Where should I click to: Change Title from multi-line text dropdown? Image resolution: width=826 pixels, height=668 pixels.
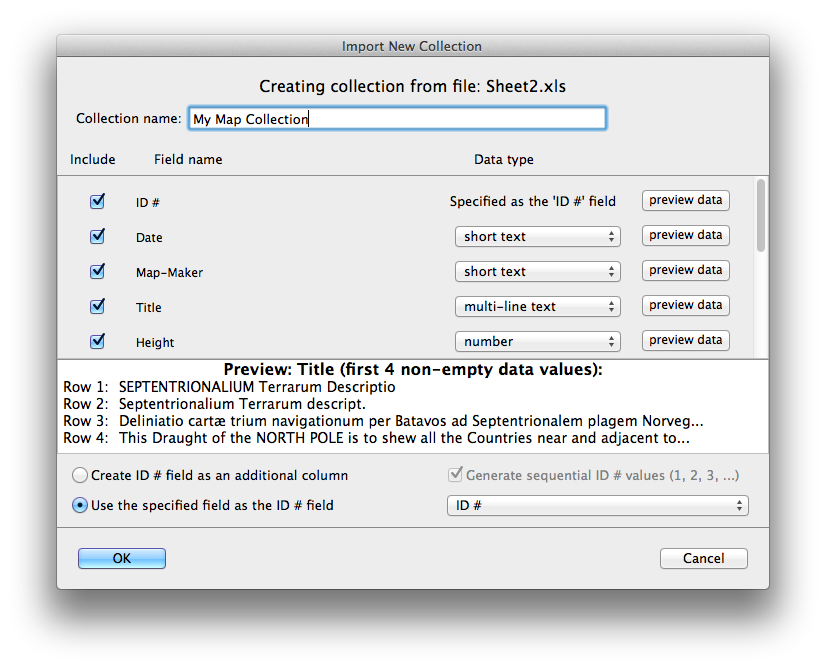(x=537, y=306)
